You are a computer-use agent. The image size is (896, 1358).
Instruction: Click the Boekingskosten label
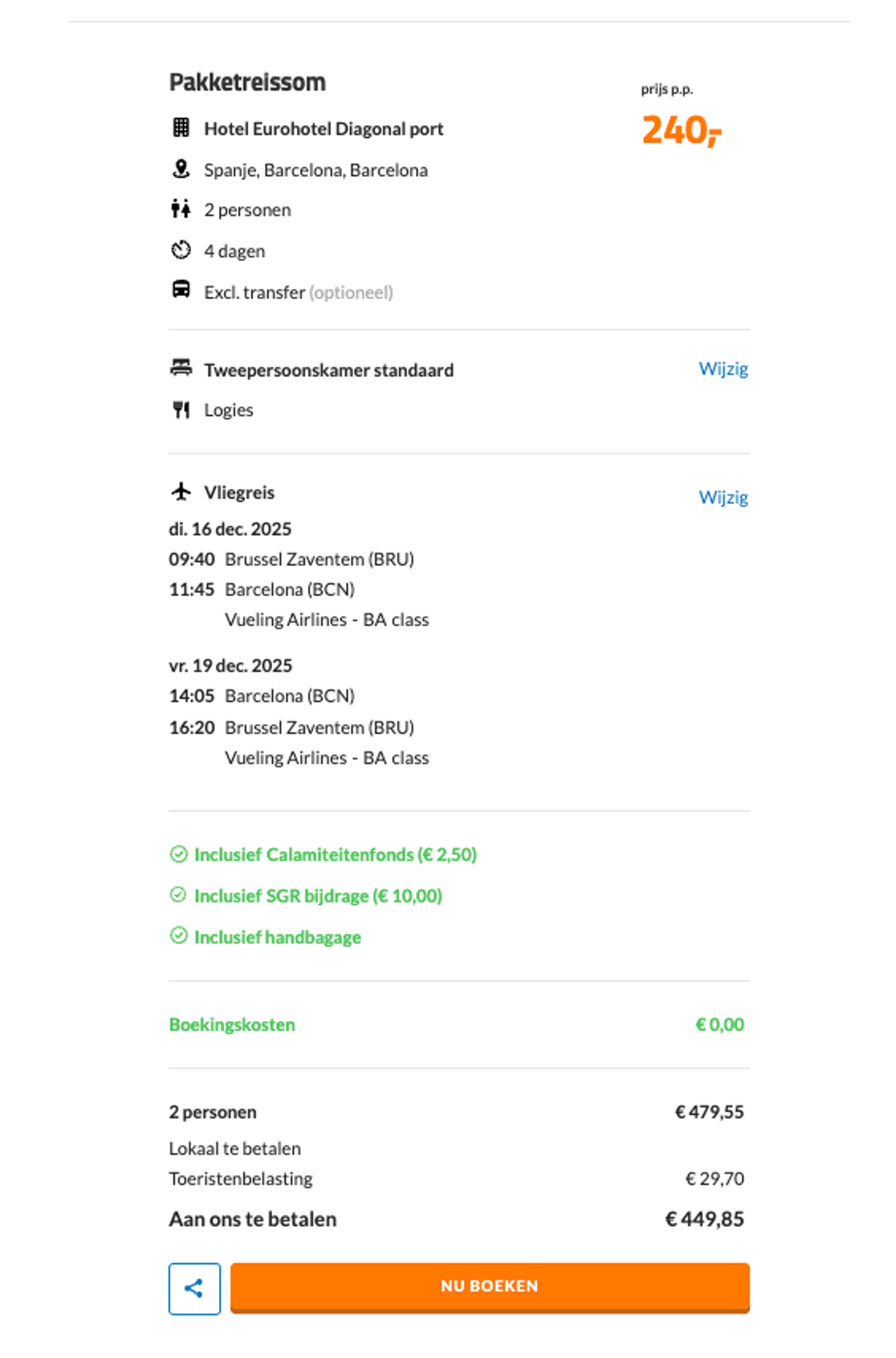coord(232,1024)
